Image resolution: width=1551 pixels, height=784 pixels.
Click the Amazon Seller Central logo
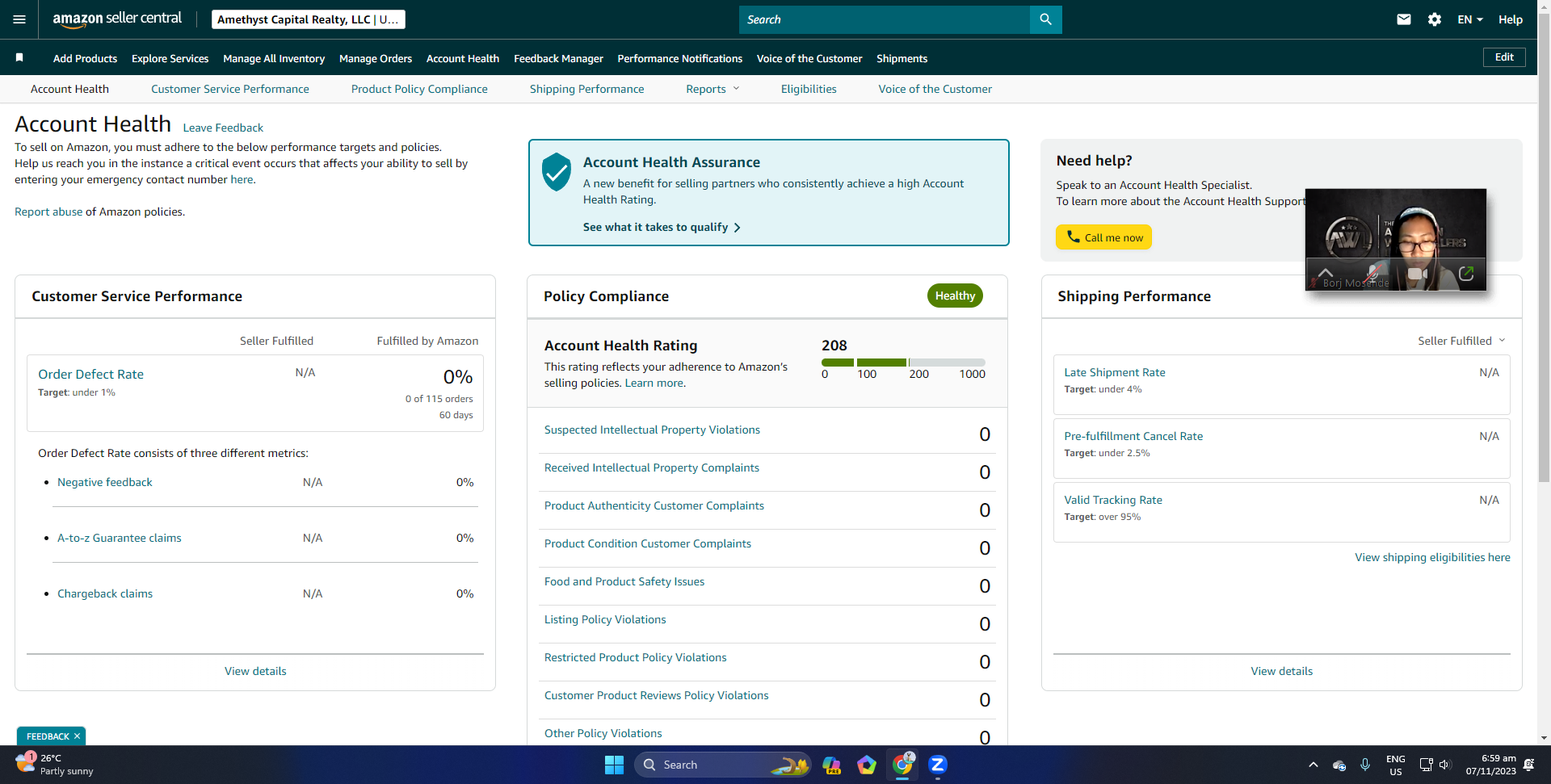tap(117, 19)
